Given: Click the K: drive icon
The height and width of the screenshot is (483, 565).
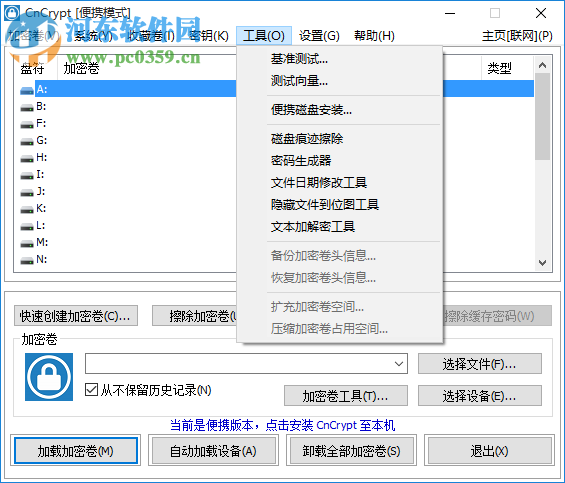Looking at the screenshot, I should click(27, 209).
